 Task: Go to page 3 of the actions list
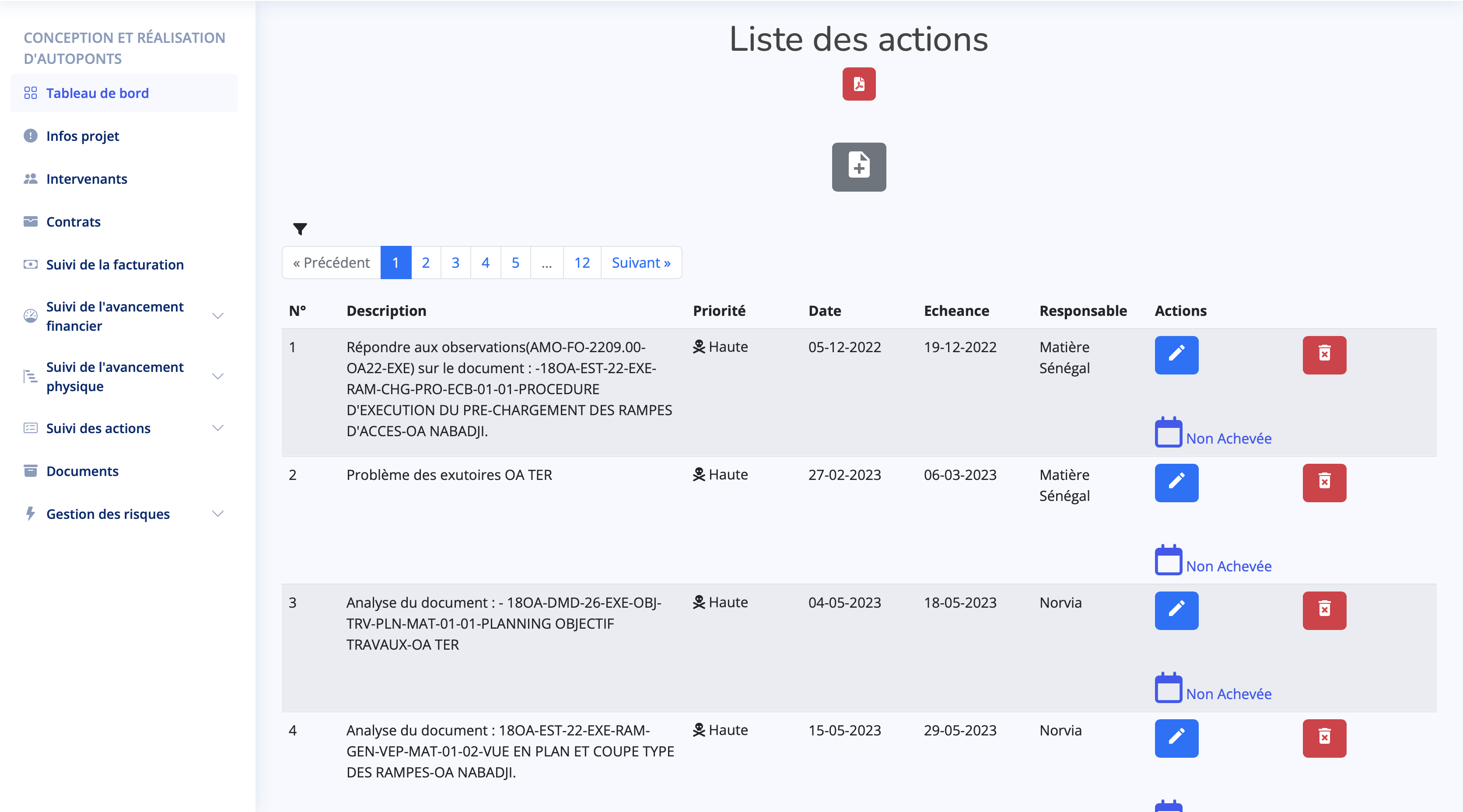[x=455, y=262]
